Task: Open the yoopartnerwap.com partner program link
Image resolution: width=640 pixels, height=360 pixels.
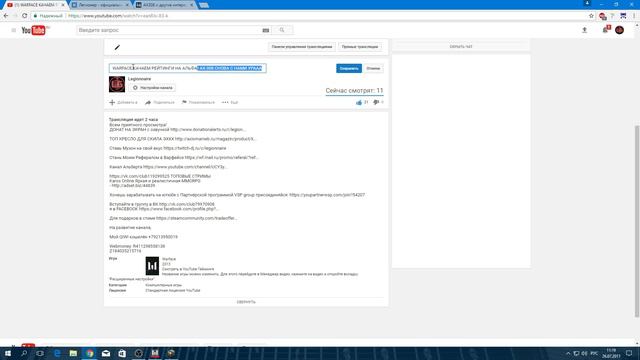Action: pyautogui.click(x=327, y=195)
